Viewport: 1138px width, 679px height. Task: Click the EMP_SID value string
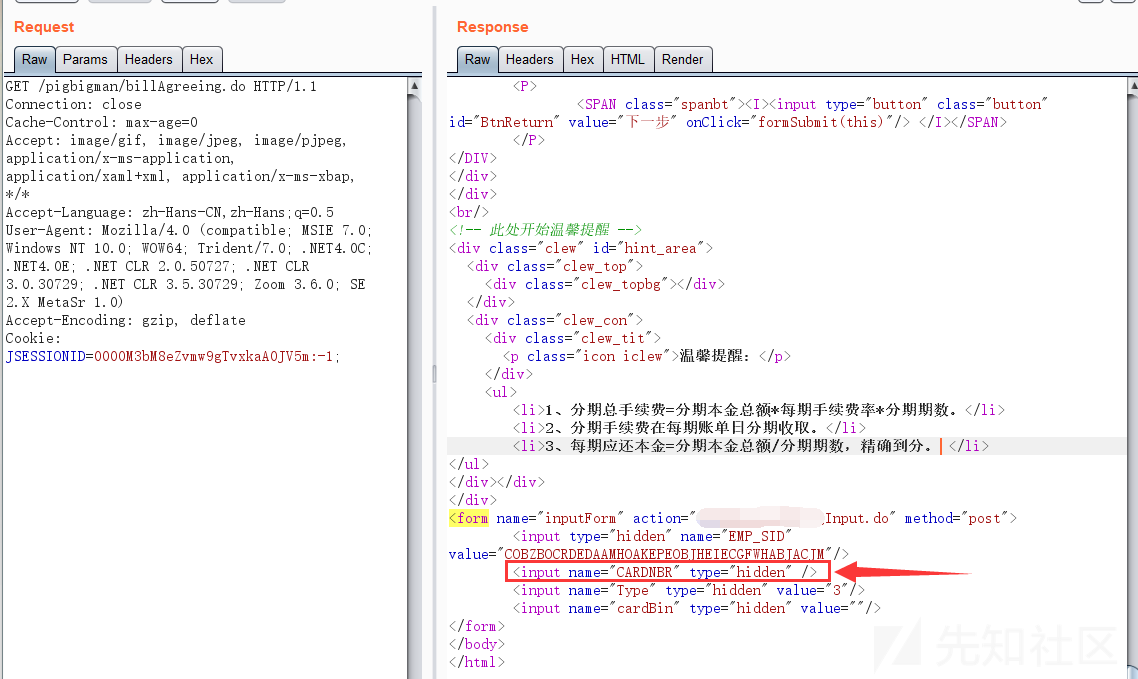(x=664, y=554)
